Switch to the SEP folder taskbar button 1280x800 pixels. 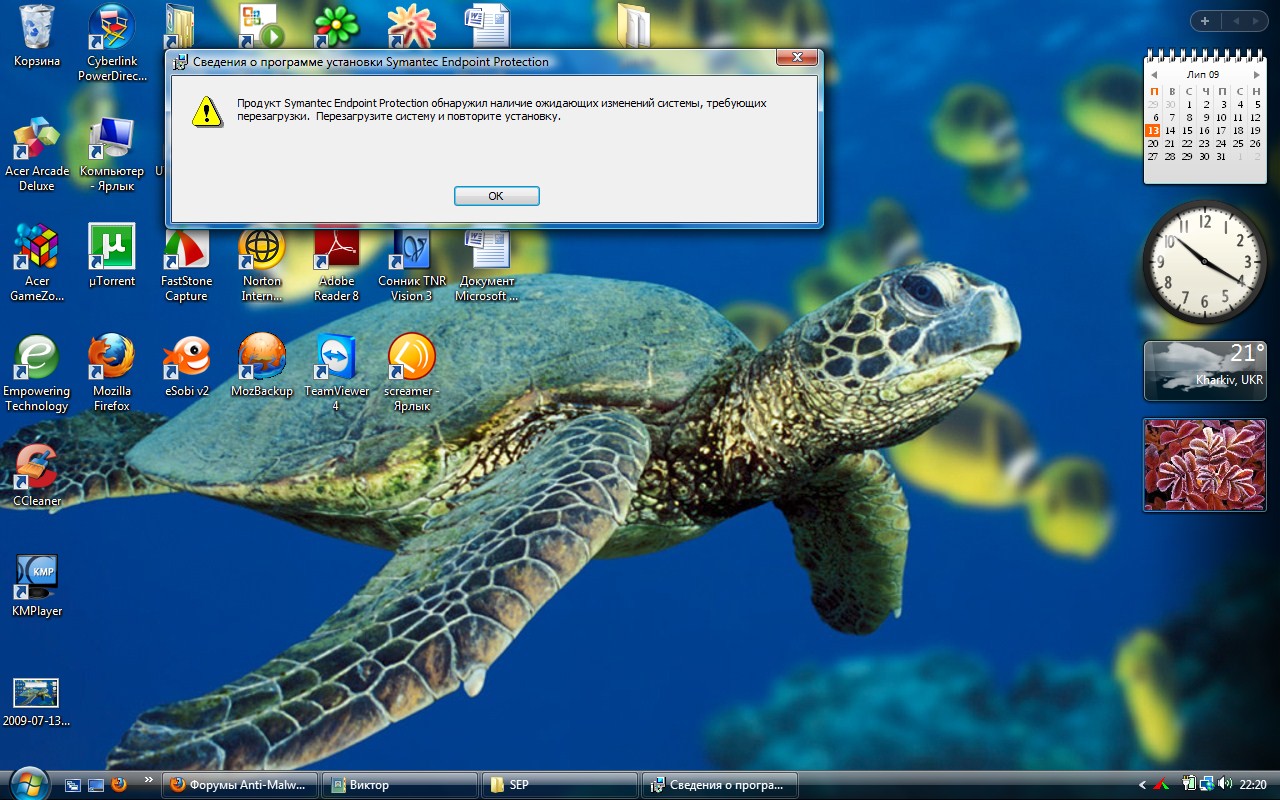point(560,785)
